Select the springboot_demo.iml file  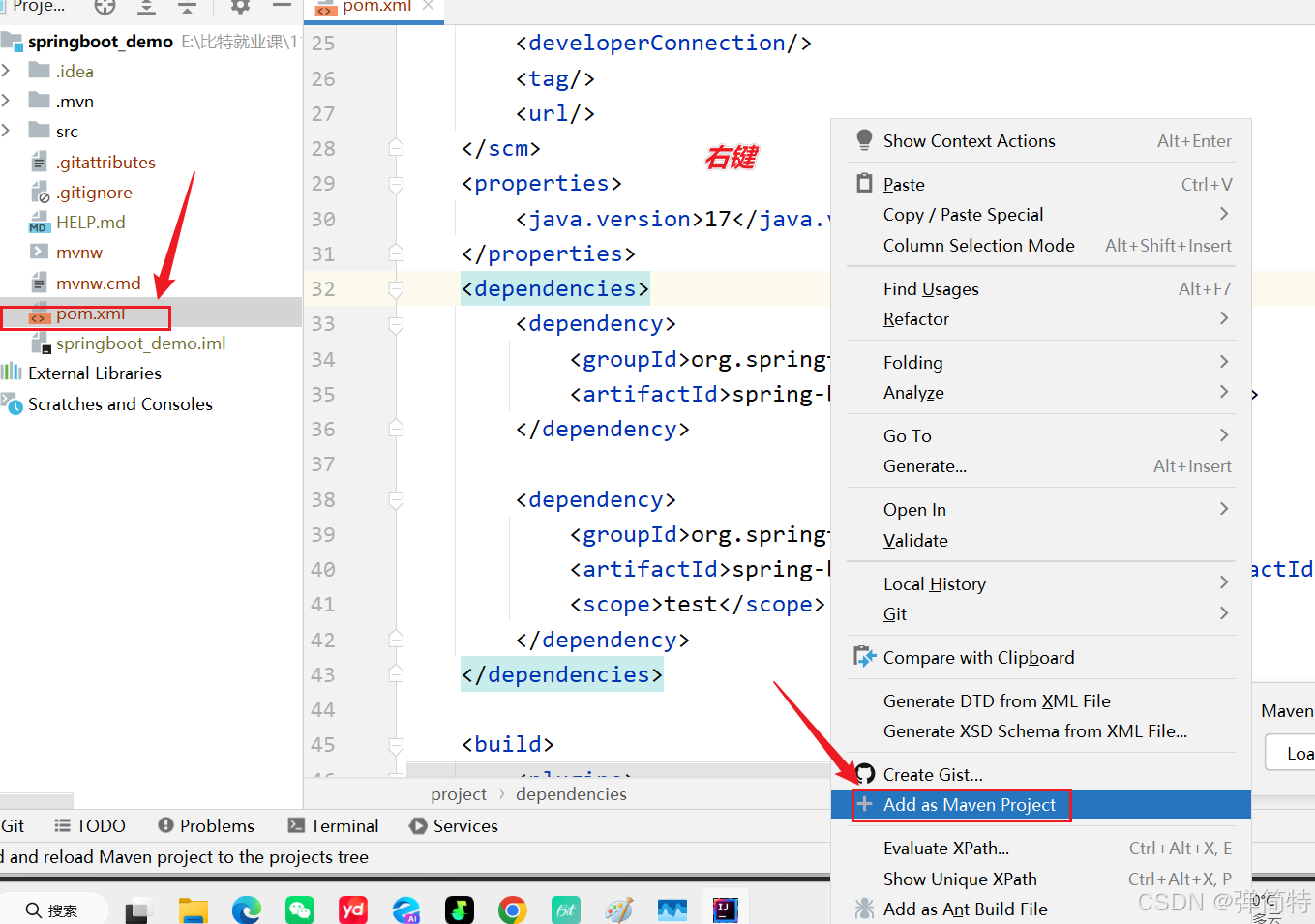(x=140, y=343)
